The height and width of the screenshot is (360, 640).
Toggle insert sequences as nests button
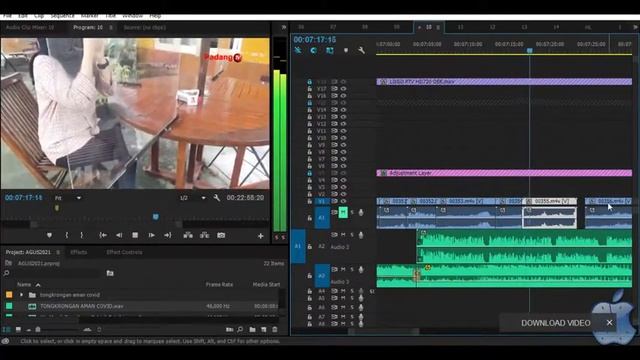click(298, 50)
